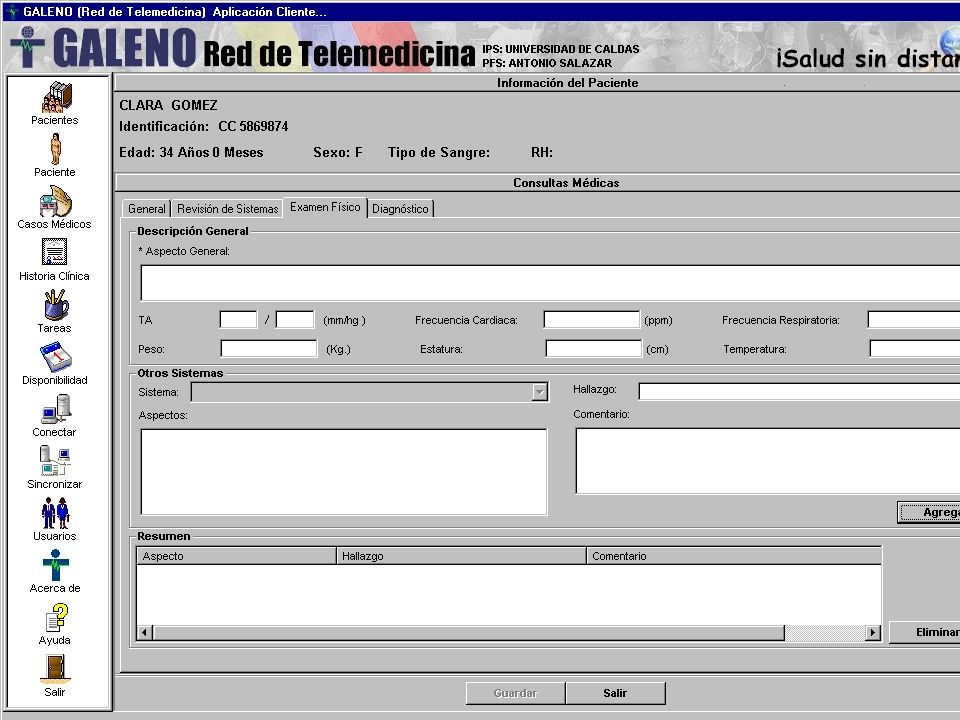Select the Examen Físico tab
Viewport: 960px width, 720px height.
pos(325,208)
